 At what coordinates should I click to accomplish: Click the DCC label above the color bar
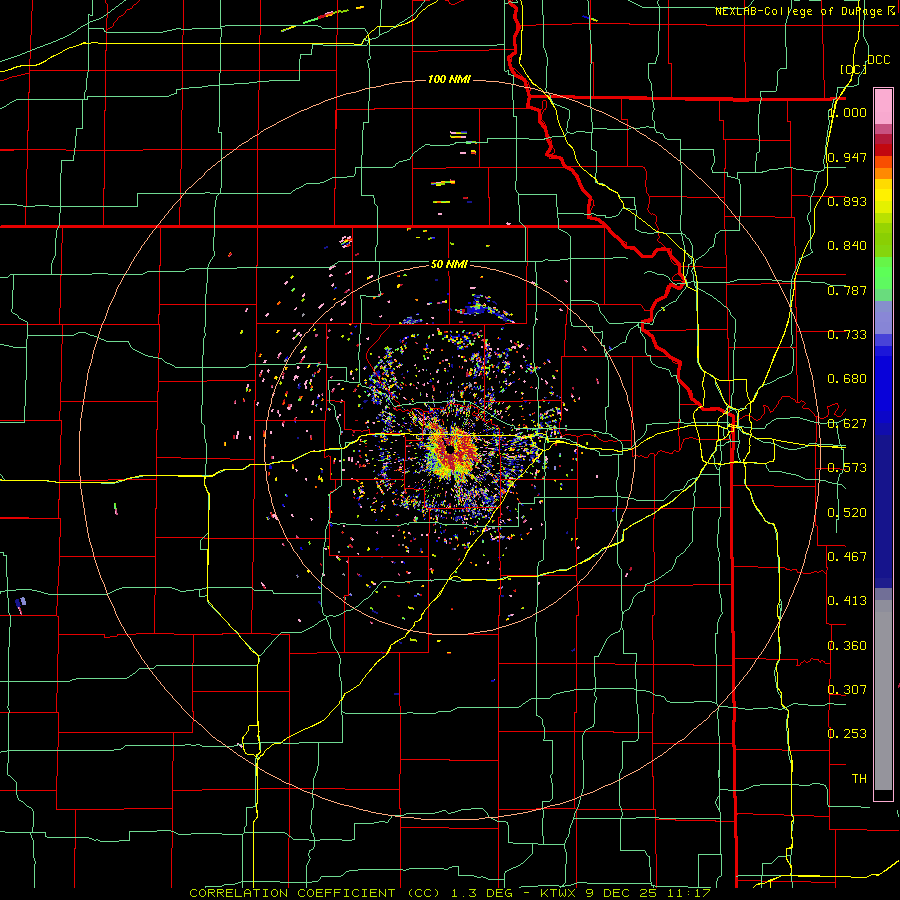pos(878,60)
